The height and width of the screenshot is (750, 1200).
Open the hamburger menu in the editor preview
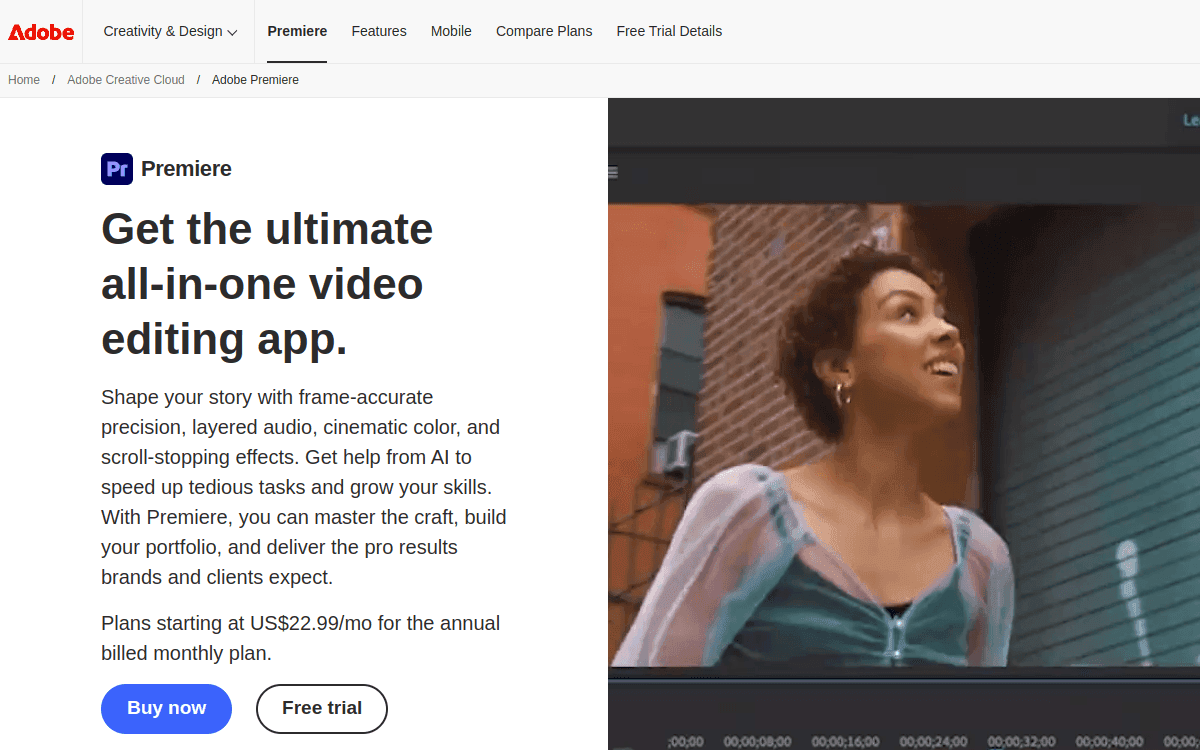pos(612,170)
